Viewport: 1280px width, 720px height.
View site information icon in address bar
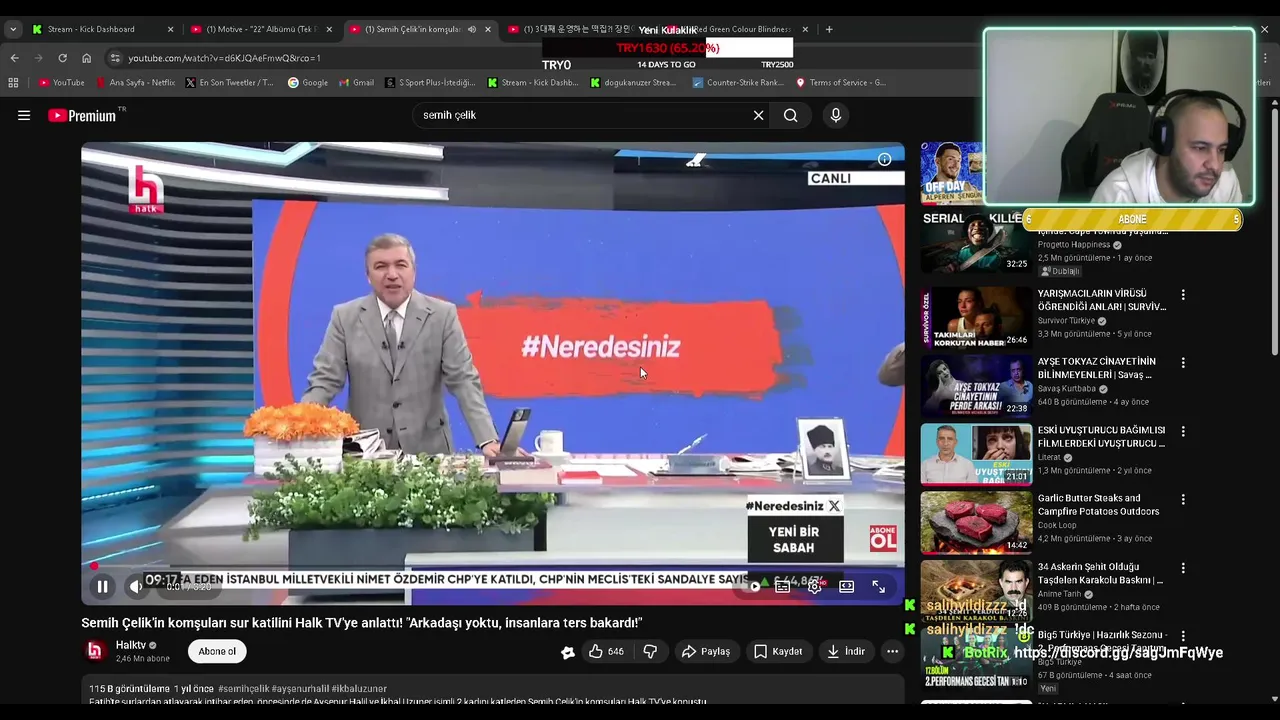point(115,58)
